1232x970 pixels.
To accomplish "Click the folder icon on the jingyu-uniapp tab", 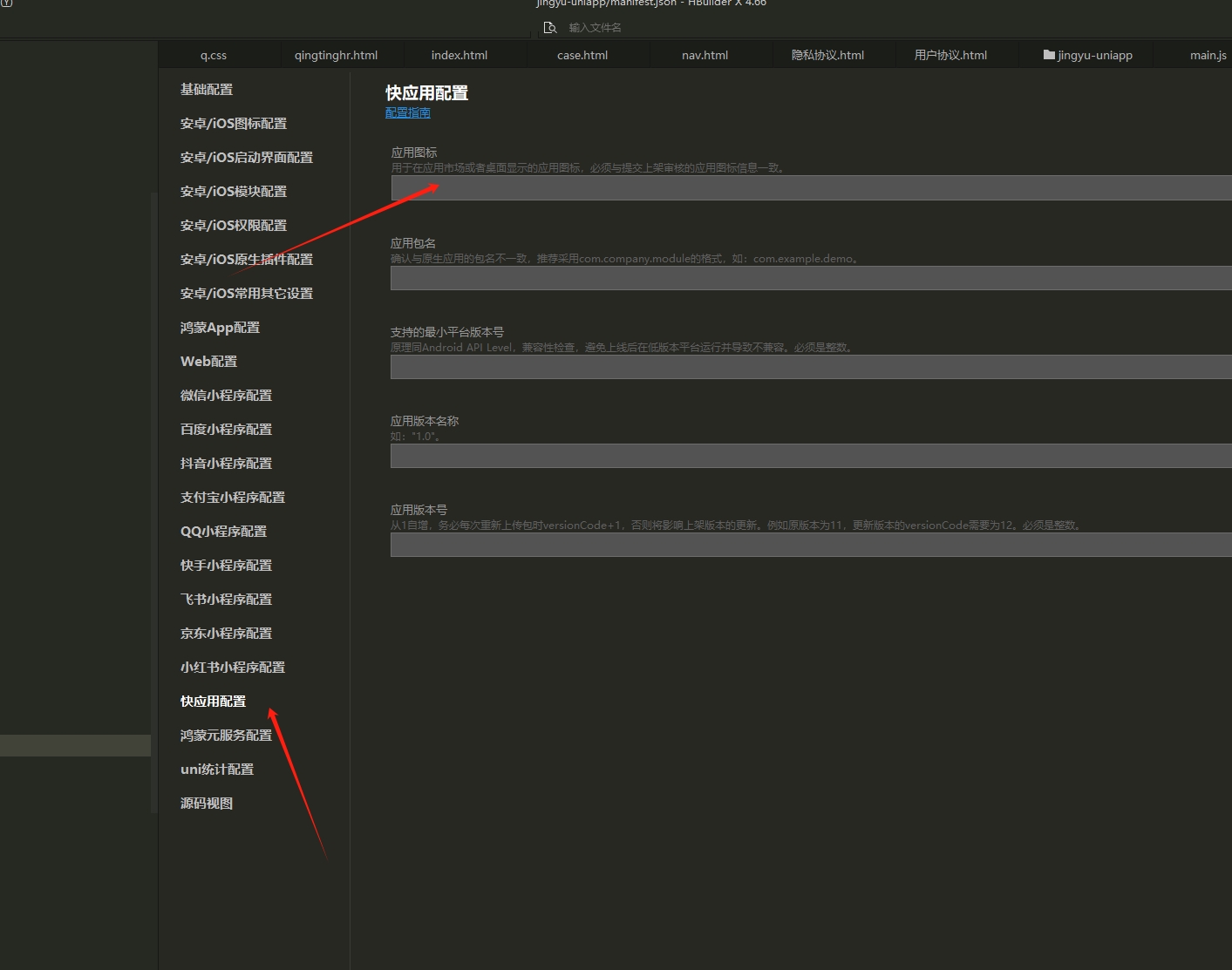I will tap(1049, 55).
